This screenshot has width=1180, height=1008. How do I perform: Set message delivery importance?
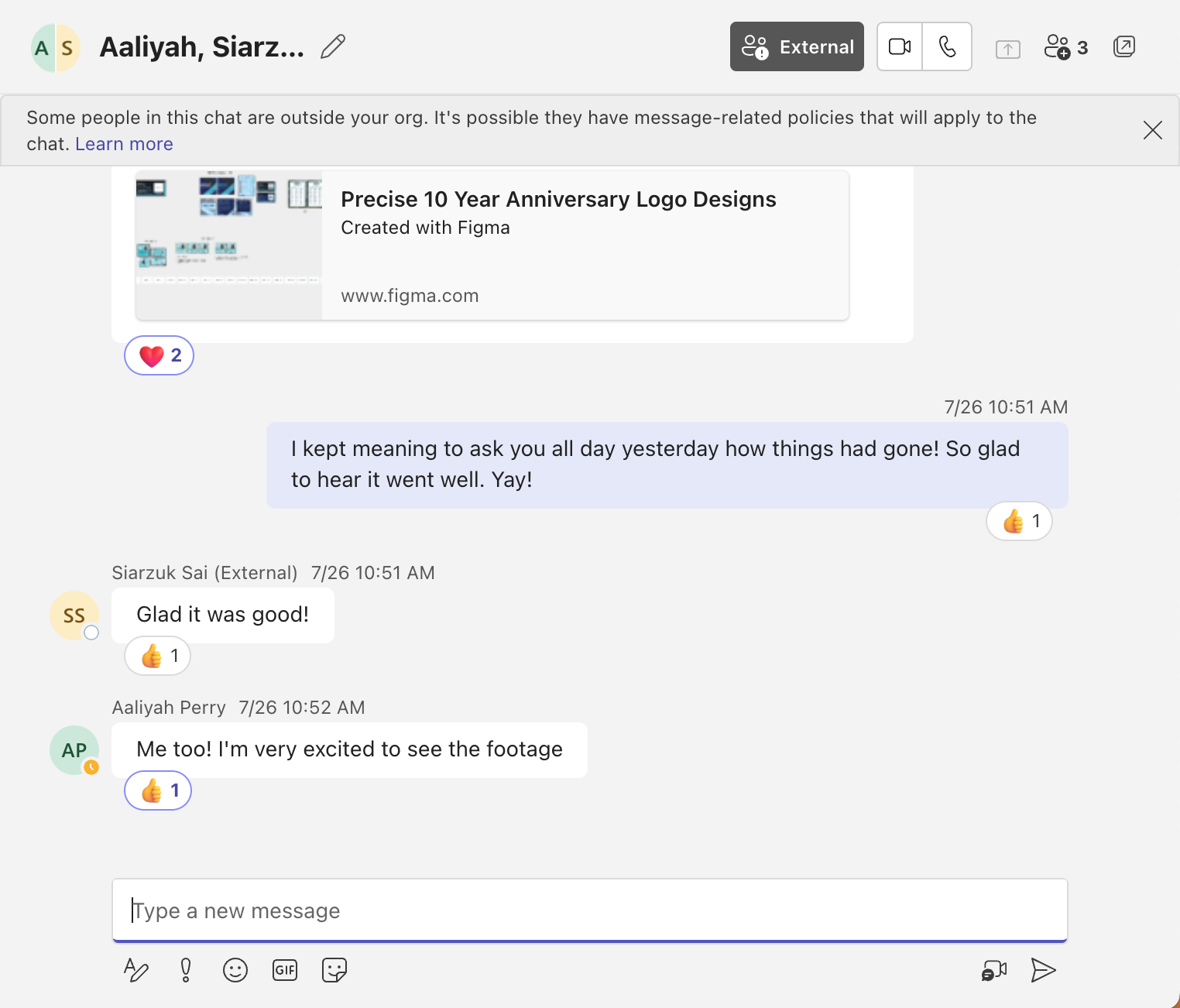185,969
